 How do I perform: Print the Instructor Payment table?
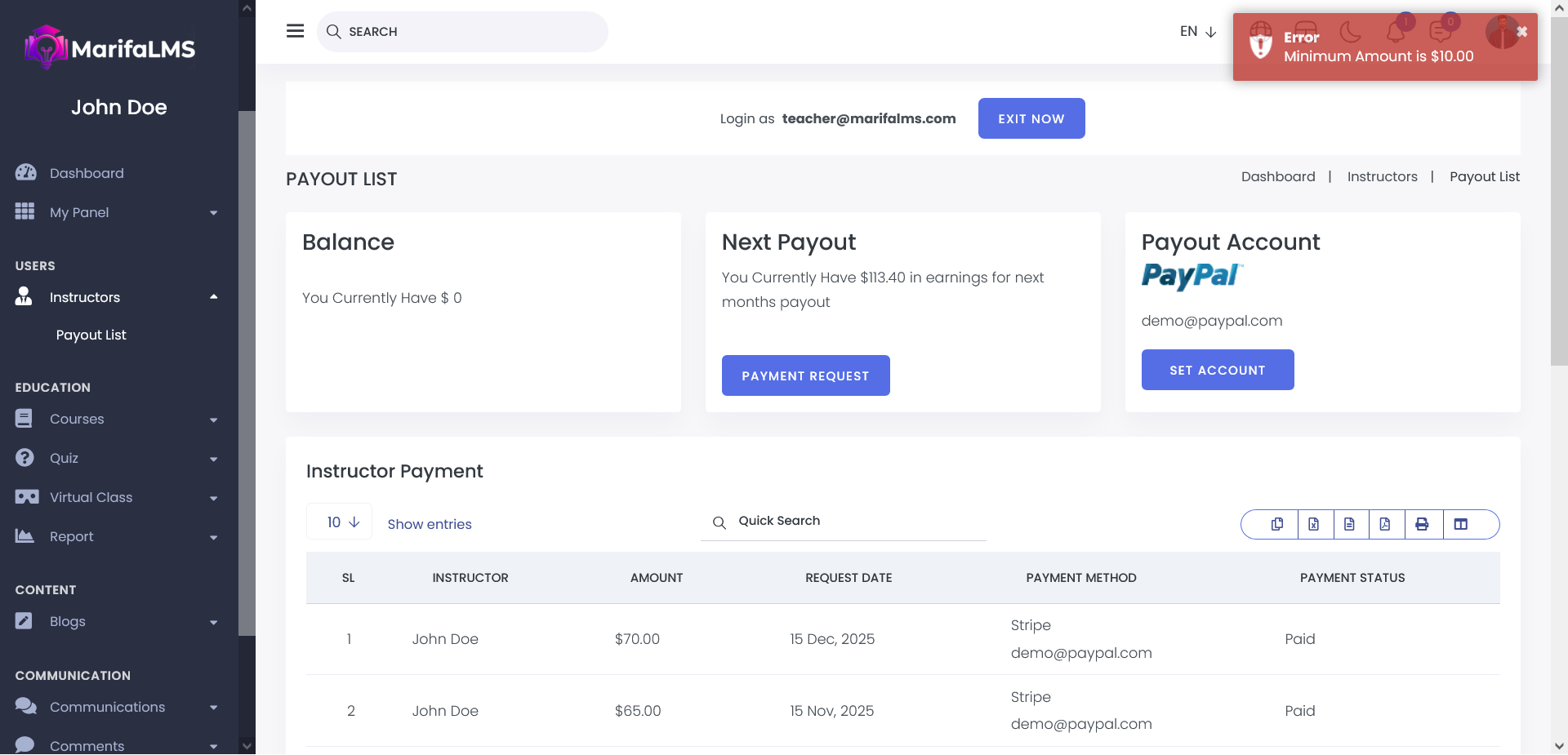click(1422, 524)
